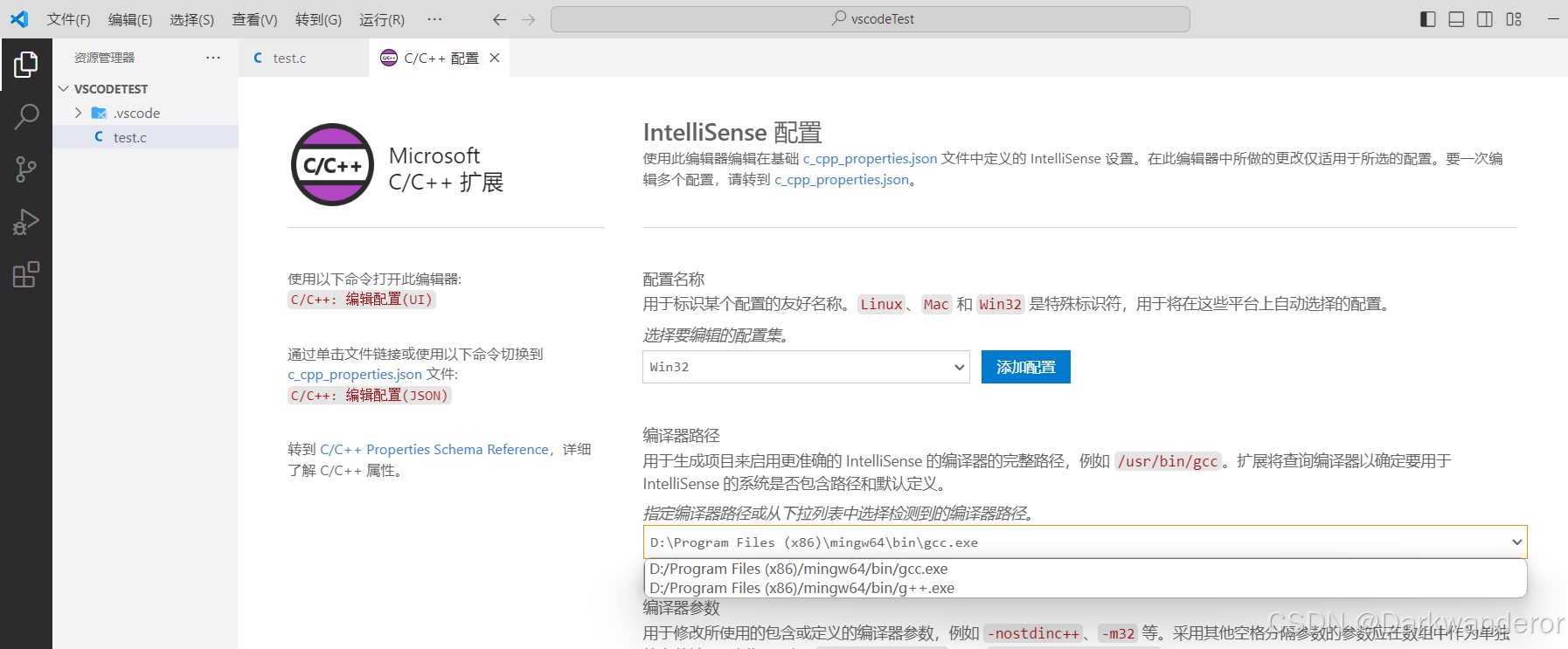Screen dimensions: 1568x649
Task: Open the Run and Debug view
Action: point(26,222)
